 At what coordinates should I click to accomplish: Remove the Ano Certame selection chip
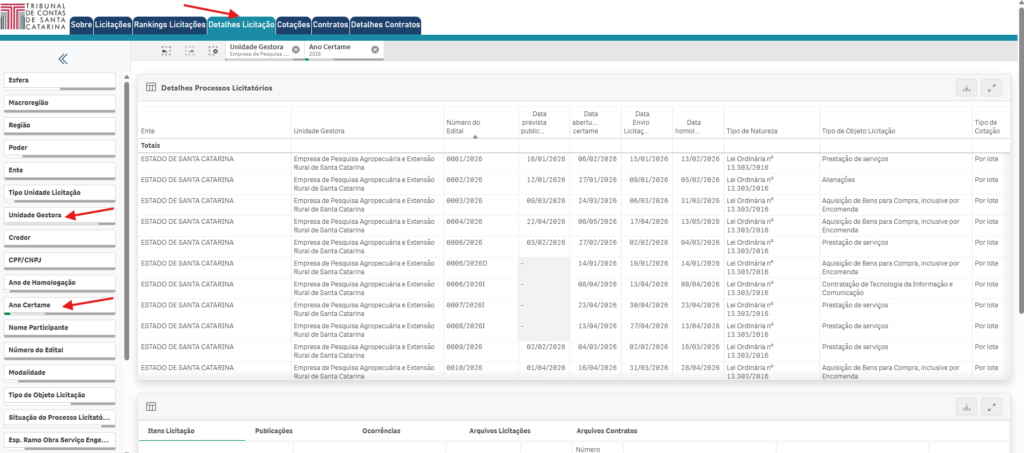point(375,50)
